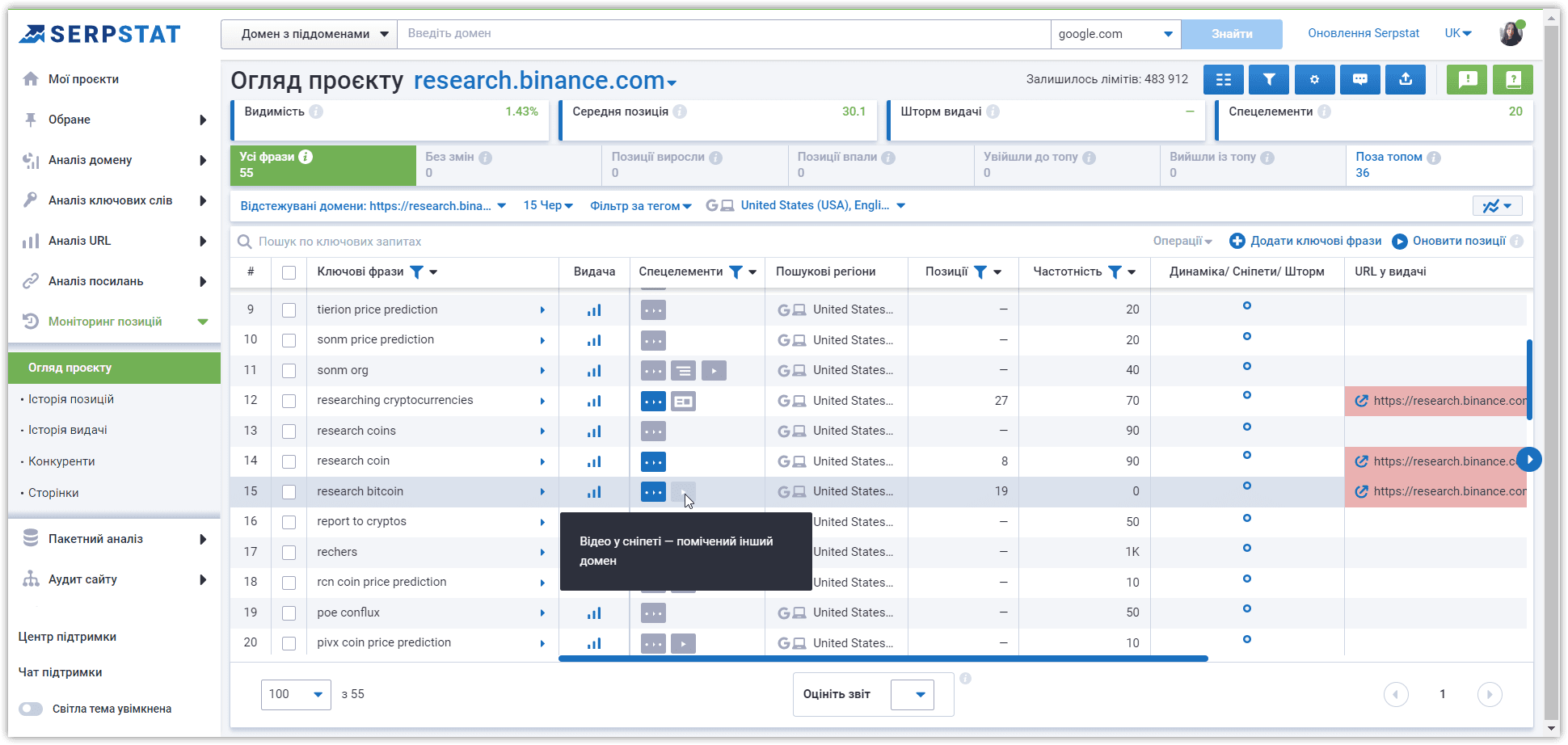Open Історія позицій submenu item

click(71, 399)
